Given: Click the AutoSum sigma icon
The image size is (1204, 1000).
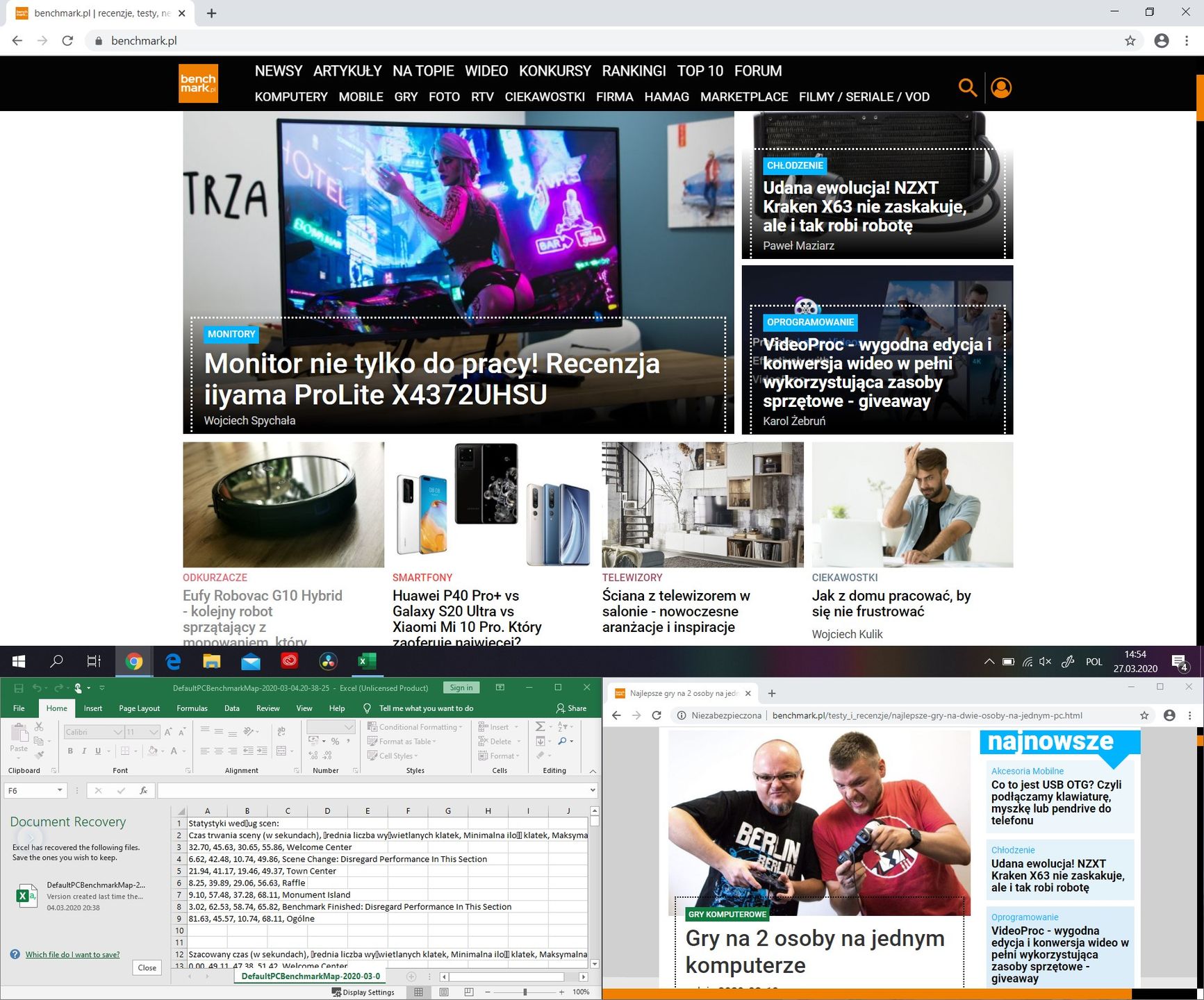Looking at the screenshot, I should click(540, 726).
